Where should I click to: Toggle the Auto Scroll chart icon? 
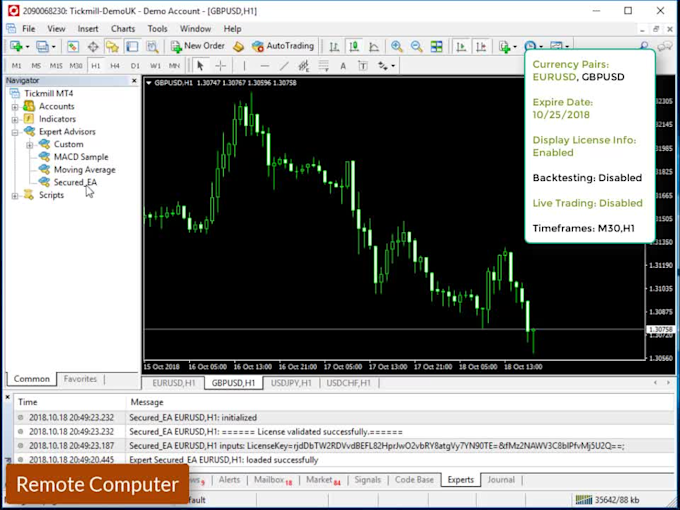[x=461, y=46]
